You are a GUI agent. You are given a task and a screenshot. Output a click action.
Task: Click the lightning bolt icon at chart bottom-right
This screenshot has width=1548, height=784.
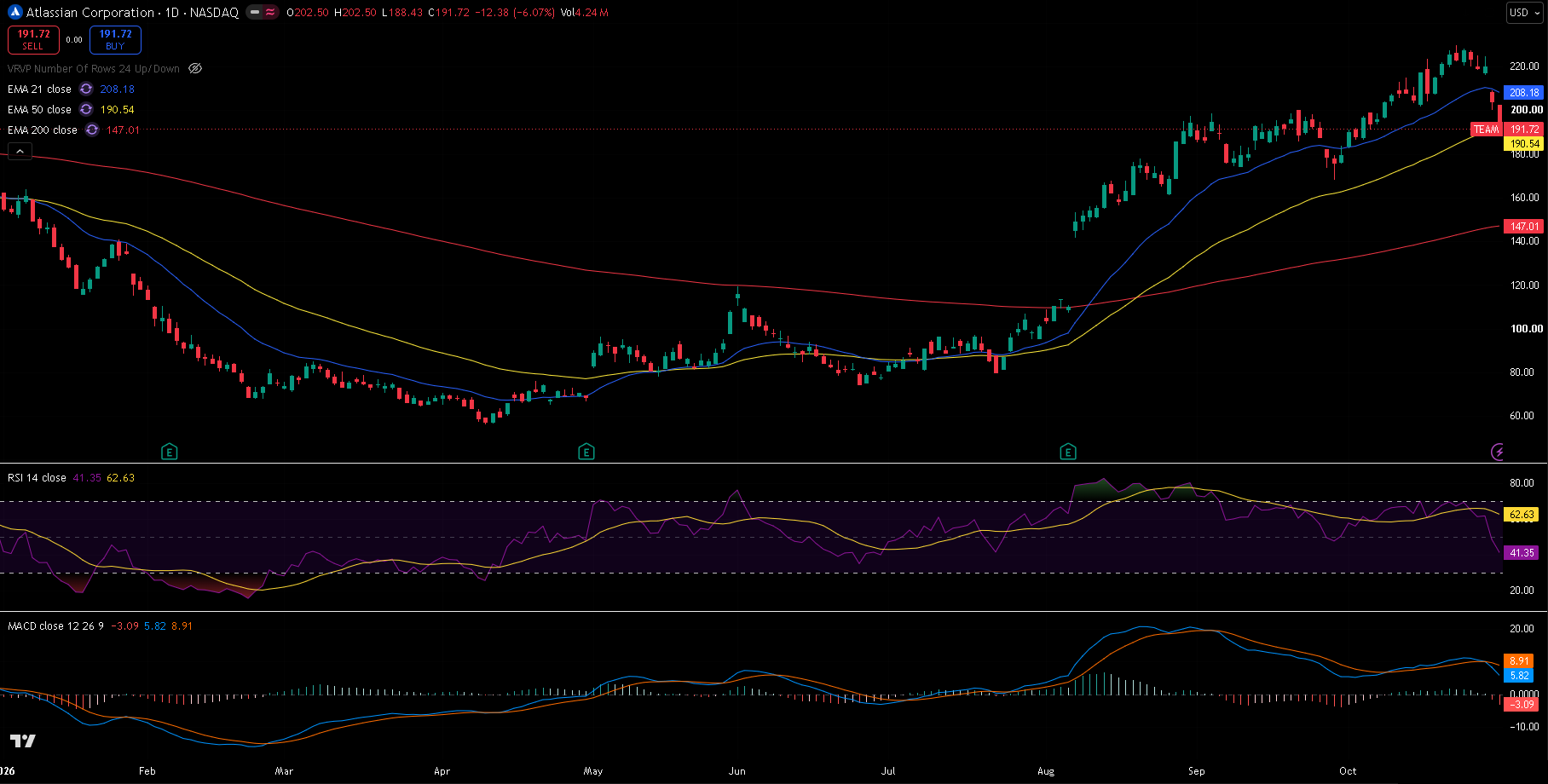(1498, 452)
